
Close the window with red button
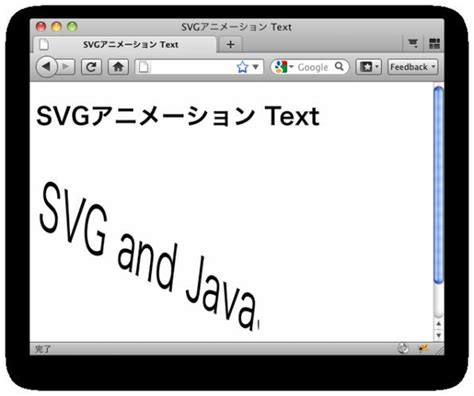tap(41, 27)
